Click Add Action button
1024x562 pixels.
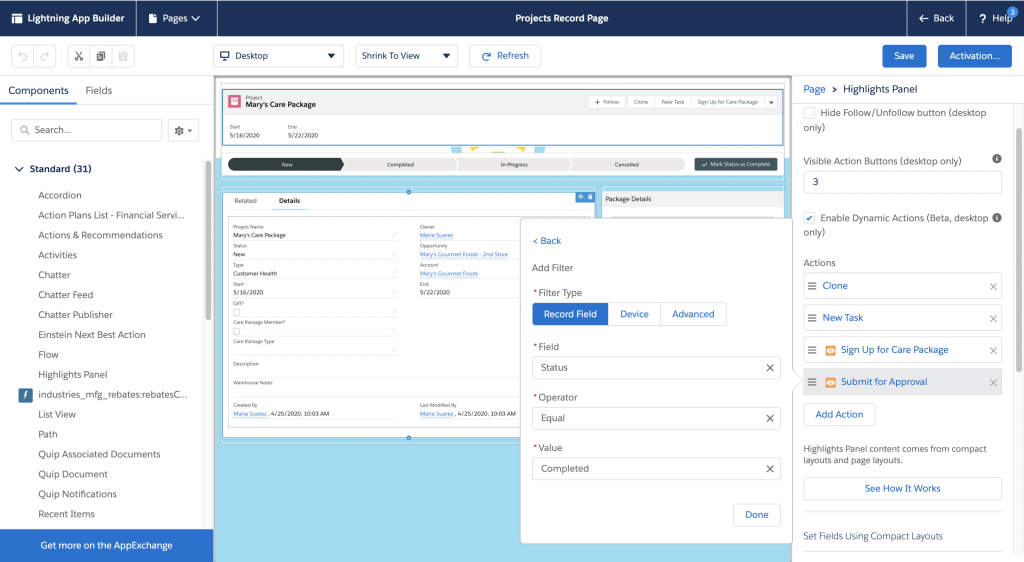tap(839, 414)
